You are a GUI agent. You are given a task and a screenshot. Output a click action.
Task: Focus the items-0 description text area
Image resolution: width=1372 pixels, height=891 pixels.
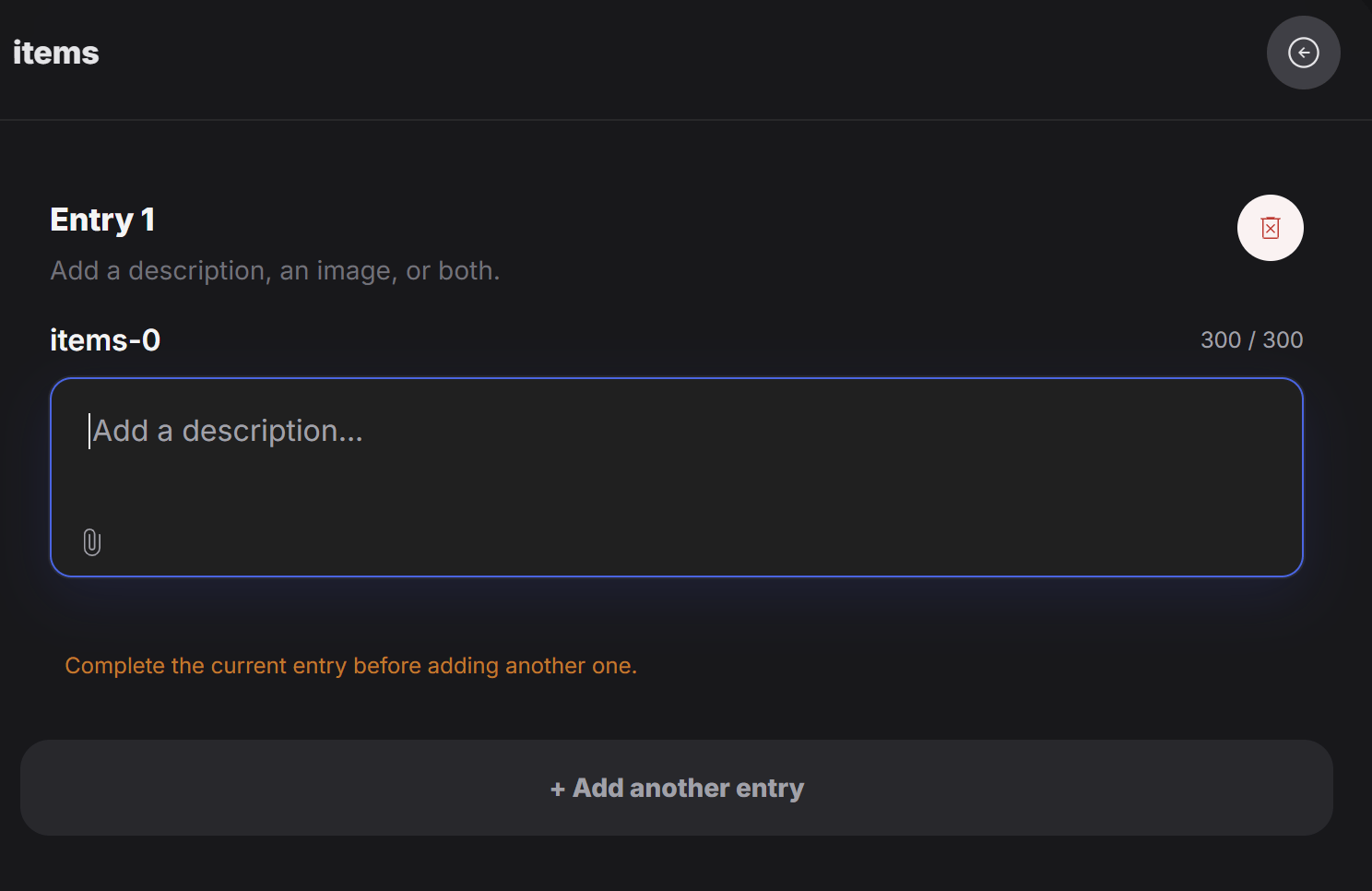click(x=676, y=477)
